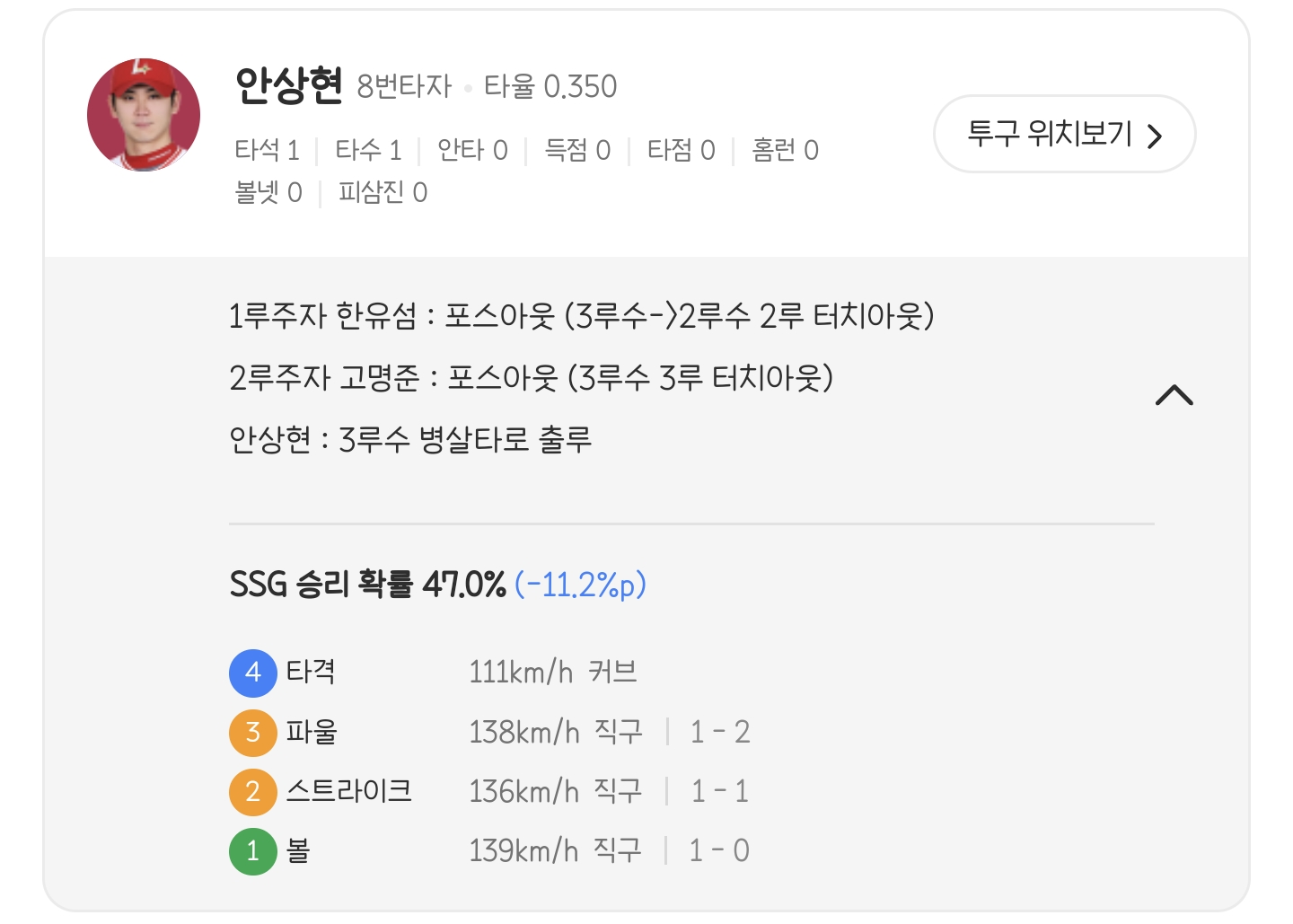Click the blue -11.2%p change value

point(581,585)
